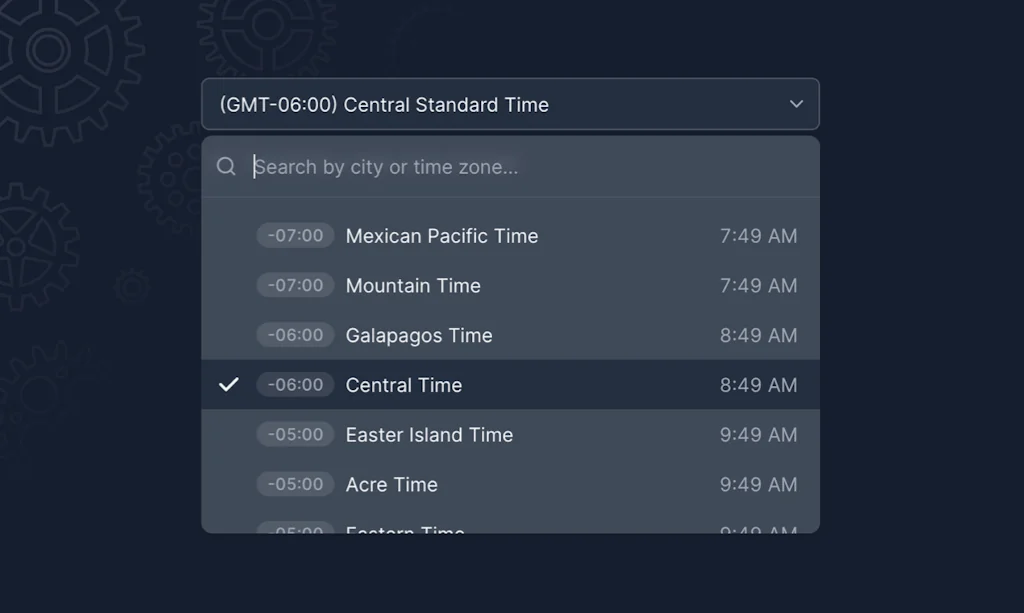
Task: Select Mexican Pacific Time option
Action: 442,236
